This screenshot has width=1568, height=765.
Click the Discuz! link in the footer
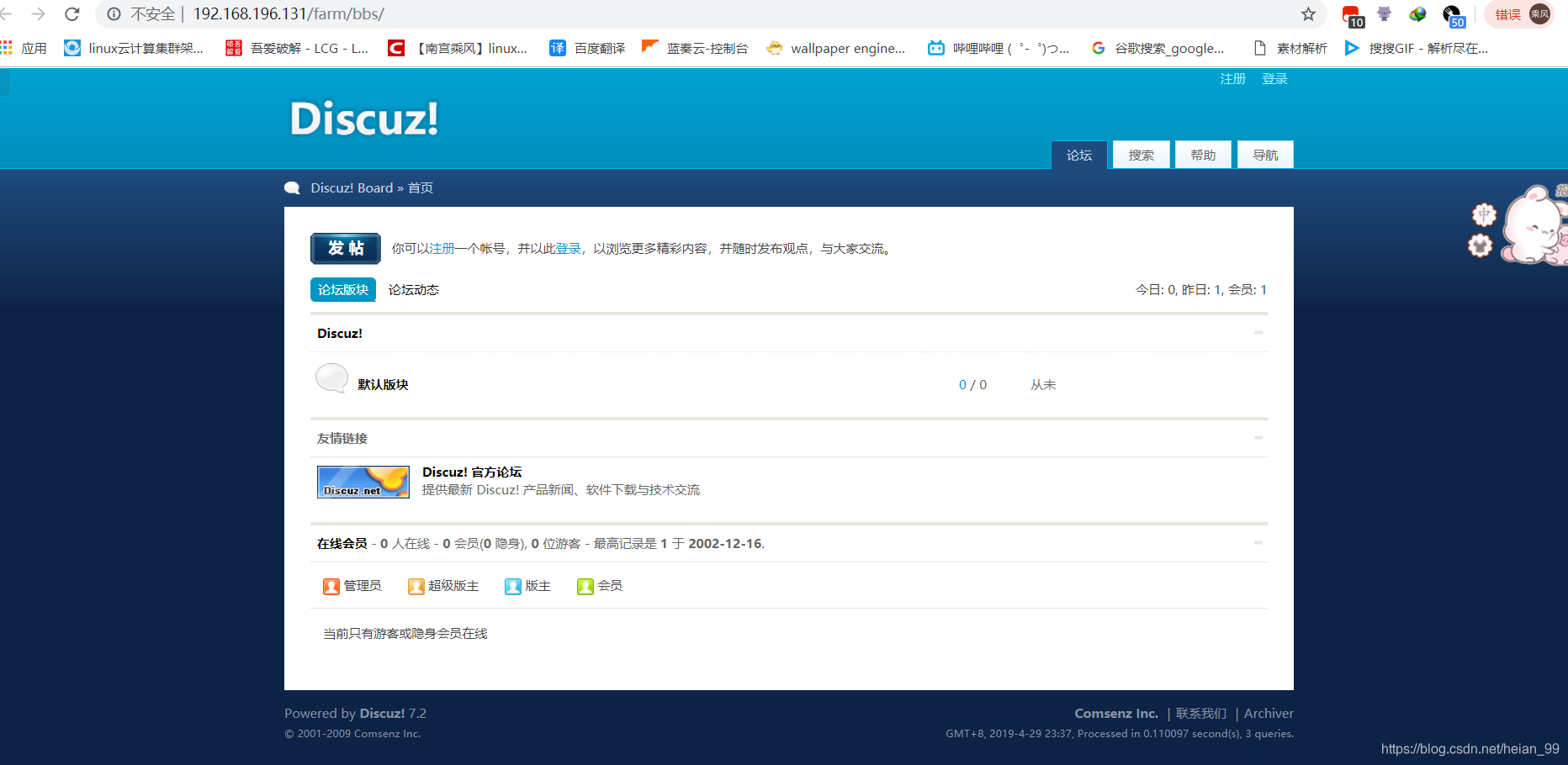pyautogui.click(x=383, y=713)
